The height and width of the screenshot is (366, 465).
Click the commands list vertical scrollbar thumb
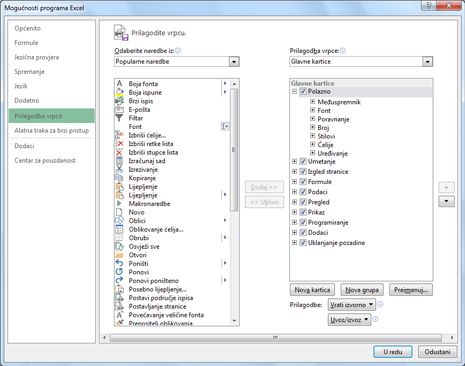[234, 150]
